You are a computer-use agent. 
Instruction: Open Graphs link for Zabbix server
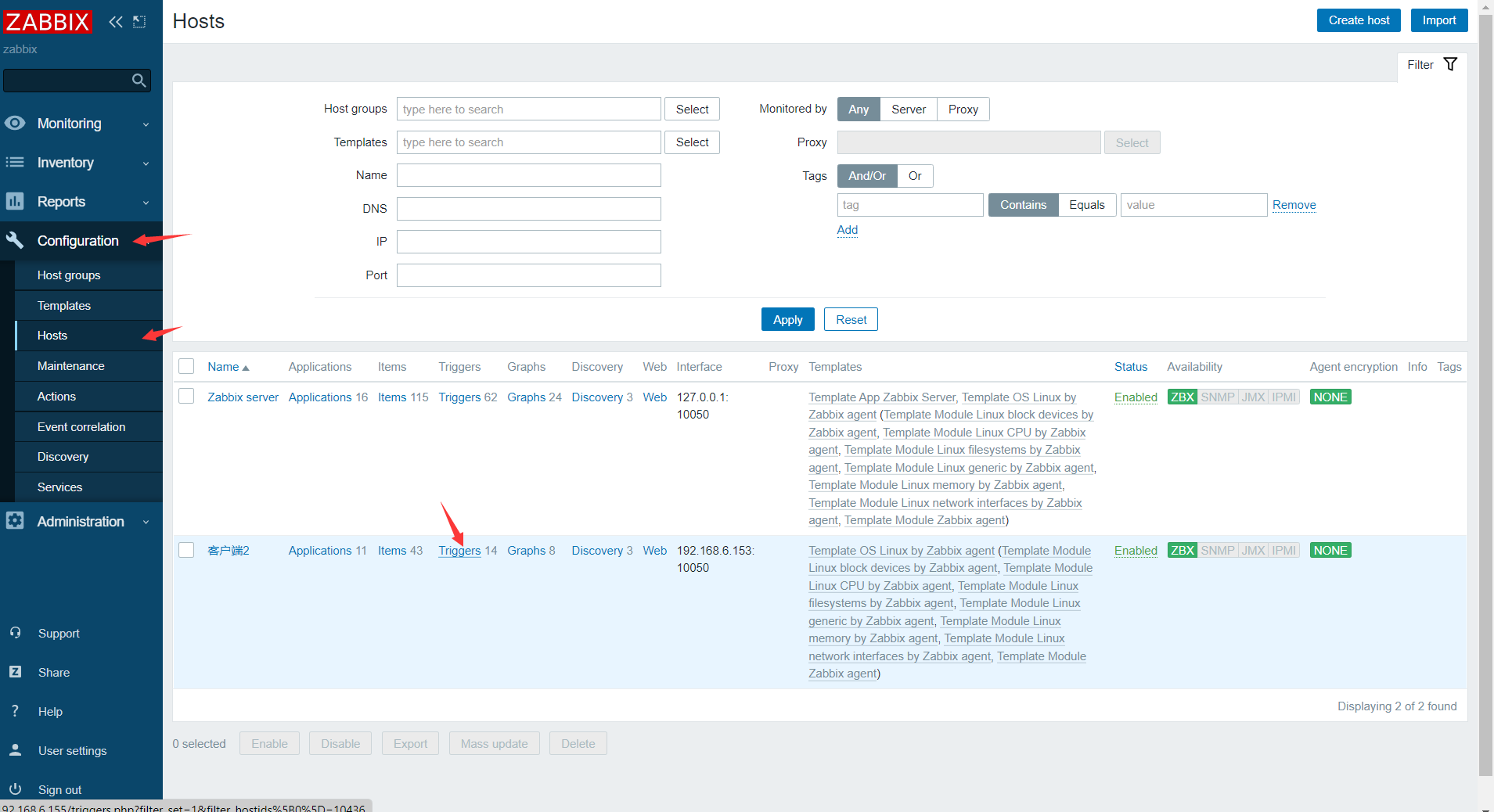pyautogui.click(x=527, y=397)
